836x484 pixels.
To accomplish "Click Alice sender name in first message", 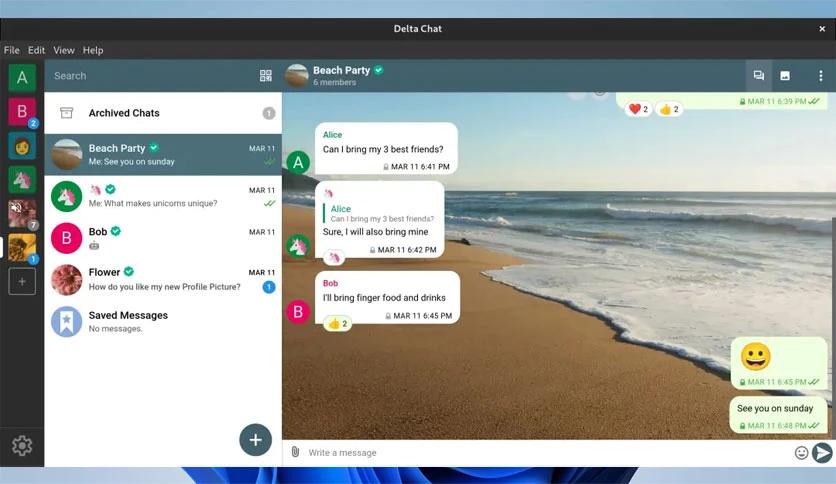I will [x=332, y=135].
